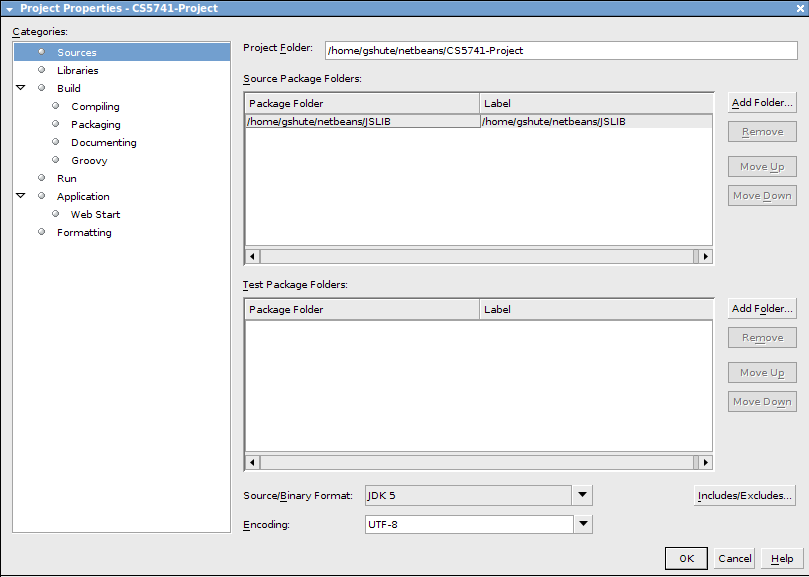Open the Web Start category

click(x=95, y=215)
